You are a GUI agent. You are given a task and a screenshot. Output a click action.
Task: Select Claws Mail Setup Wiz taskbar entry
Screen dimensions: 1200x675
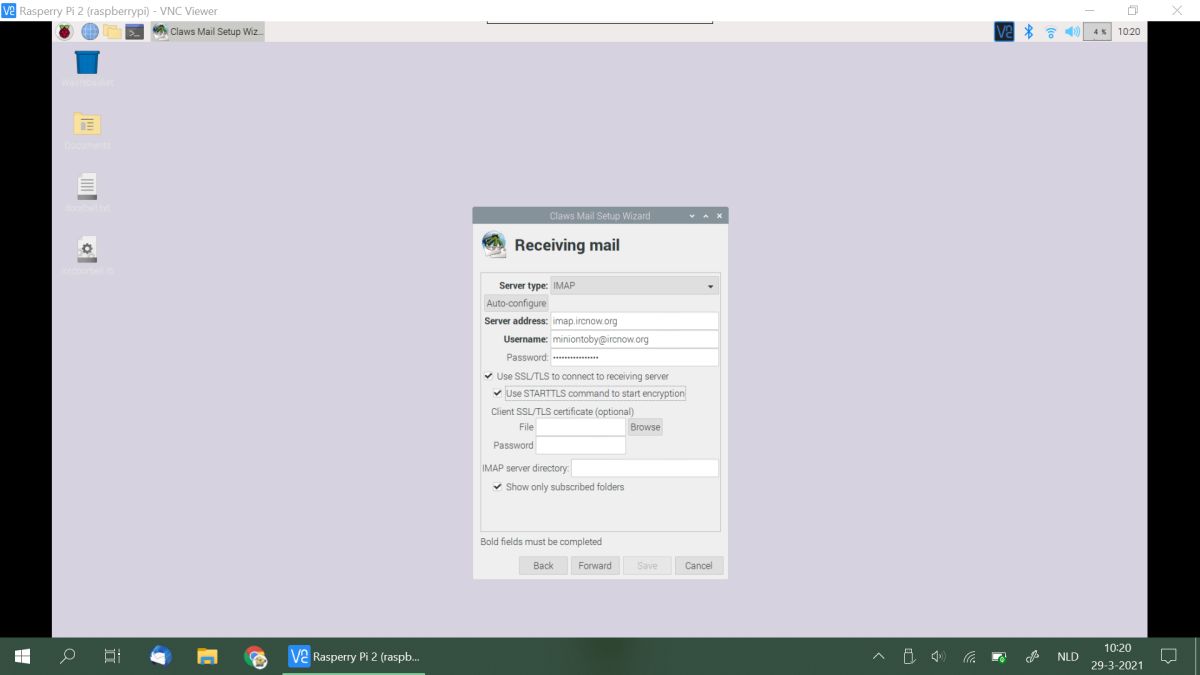click(207, 32)
